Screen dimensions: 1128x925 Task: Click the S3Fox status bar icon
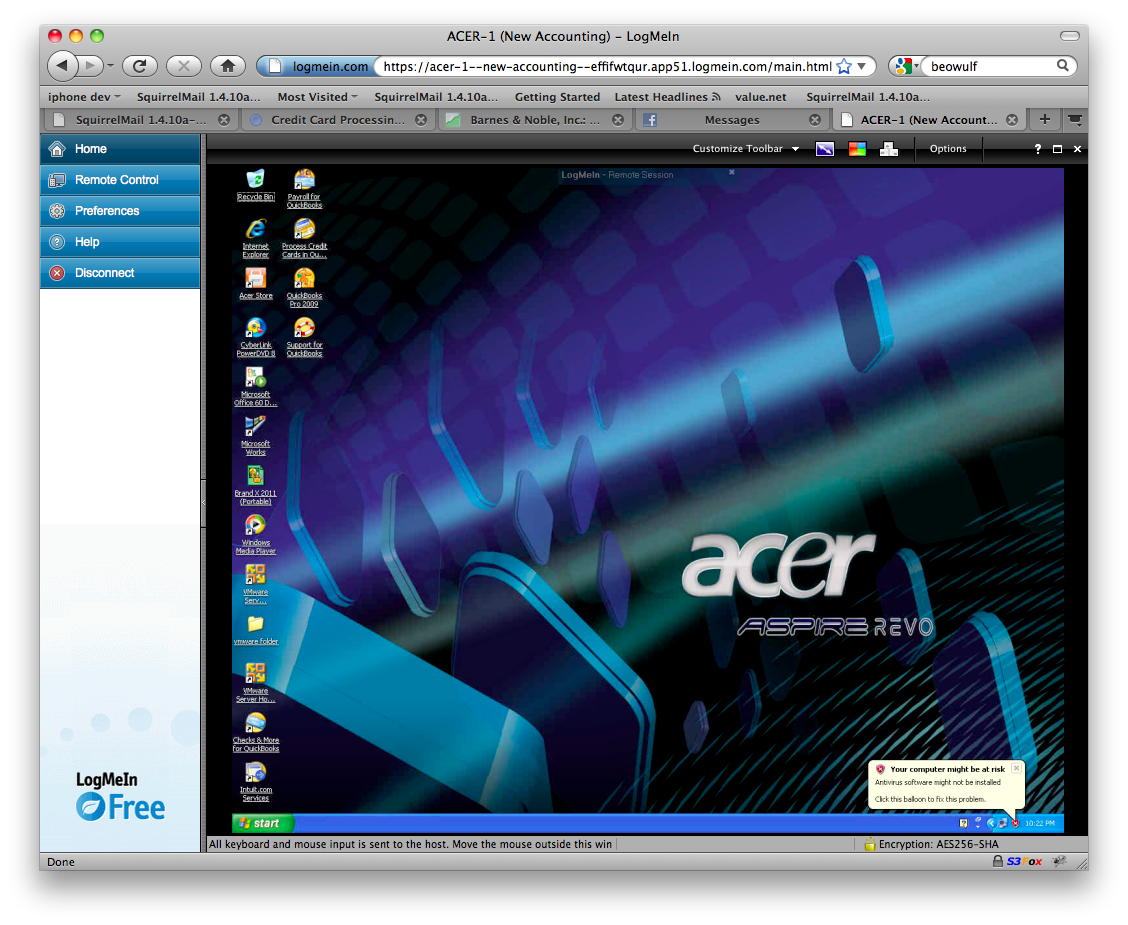pyautogui.click(x=1024, y=861)
